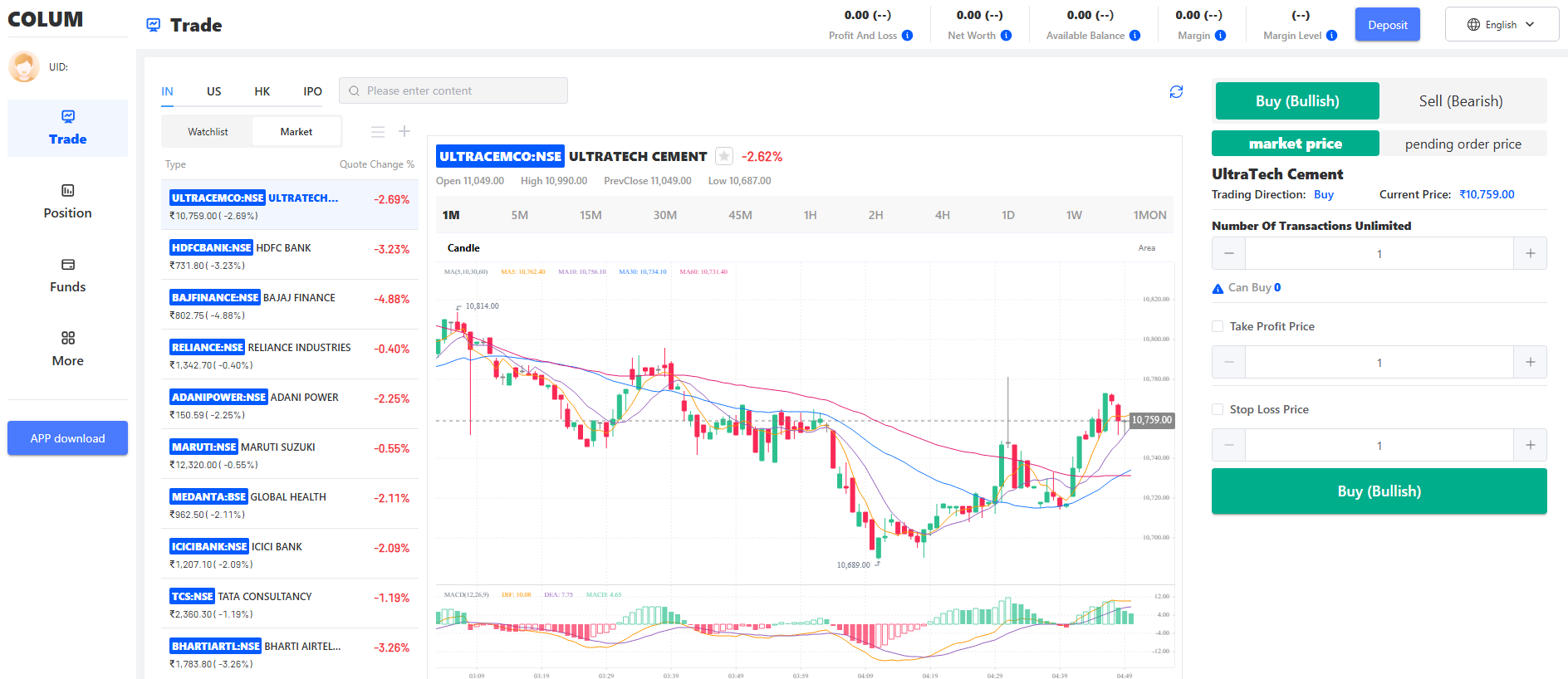The image size is (1568, 679).
Task: Set chart interval to 1H
Action: click(811, 215)
